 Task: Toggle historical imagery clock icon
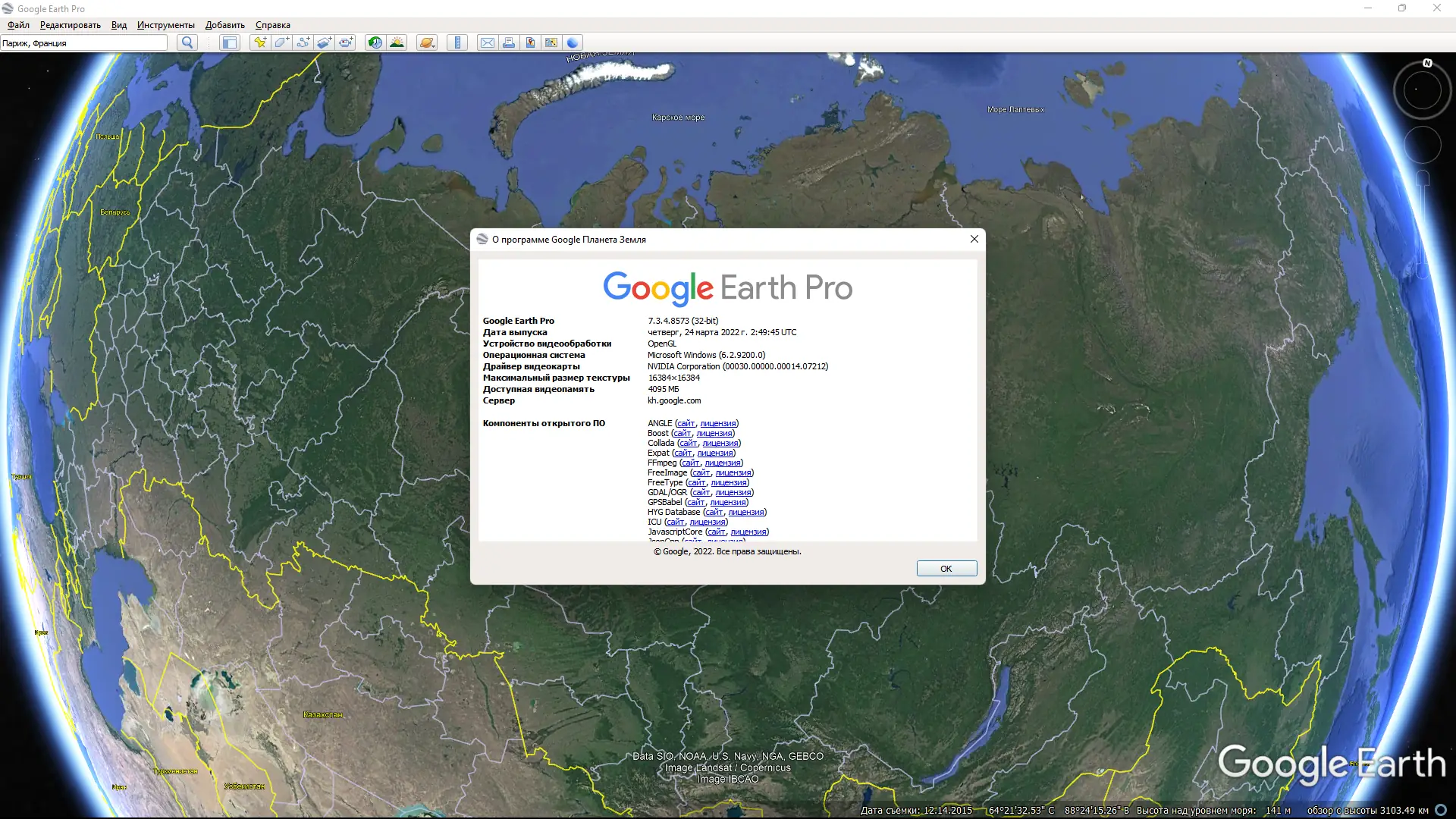tap(375, 43)
